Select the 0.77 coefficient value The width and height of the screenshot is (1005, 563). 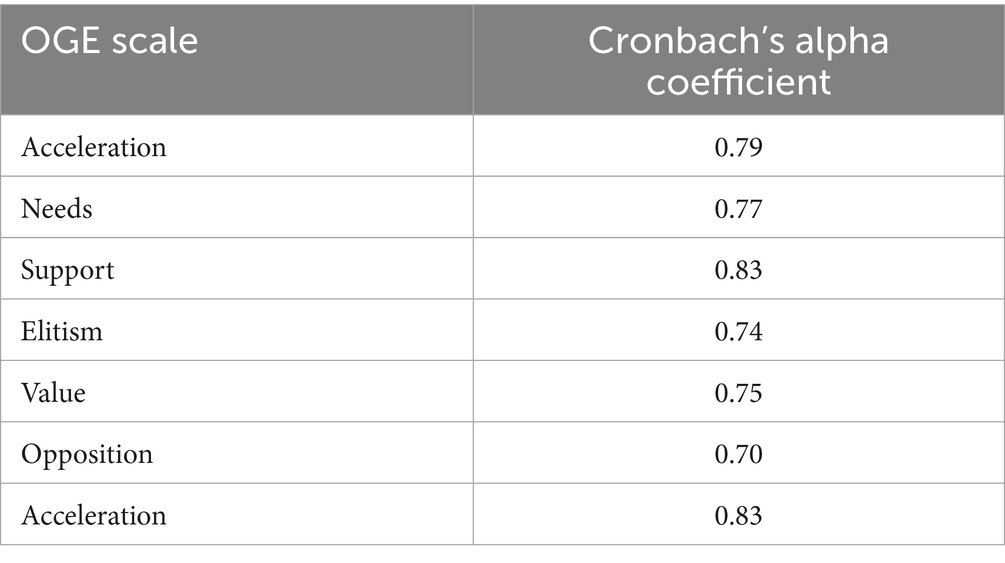click(x=738, y=208)
